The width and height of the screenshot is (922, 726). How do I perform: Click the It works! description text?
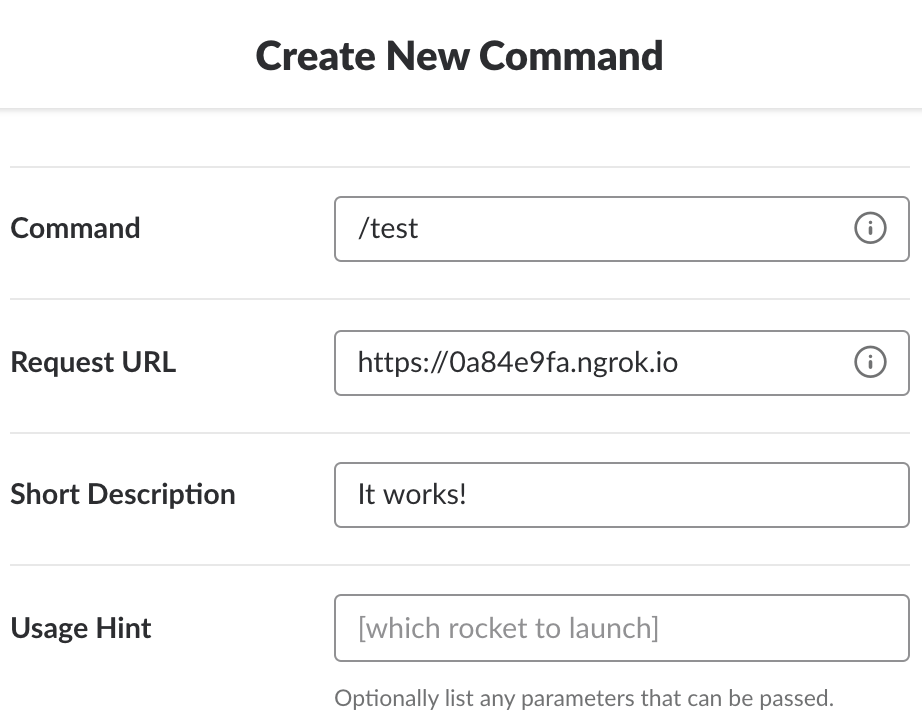[413, 494]
